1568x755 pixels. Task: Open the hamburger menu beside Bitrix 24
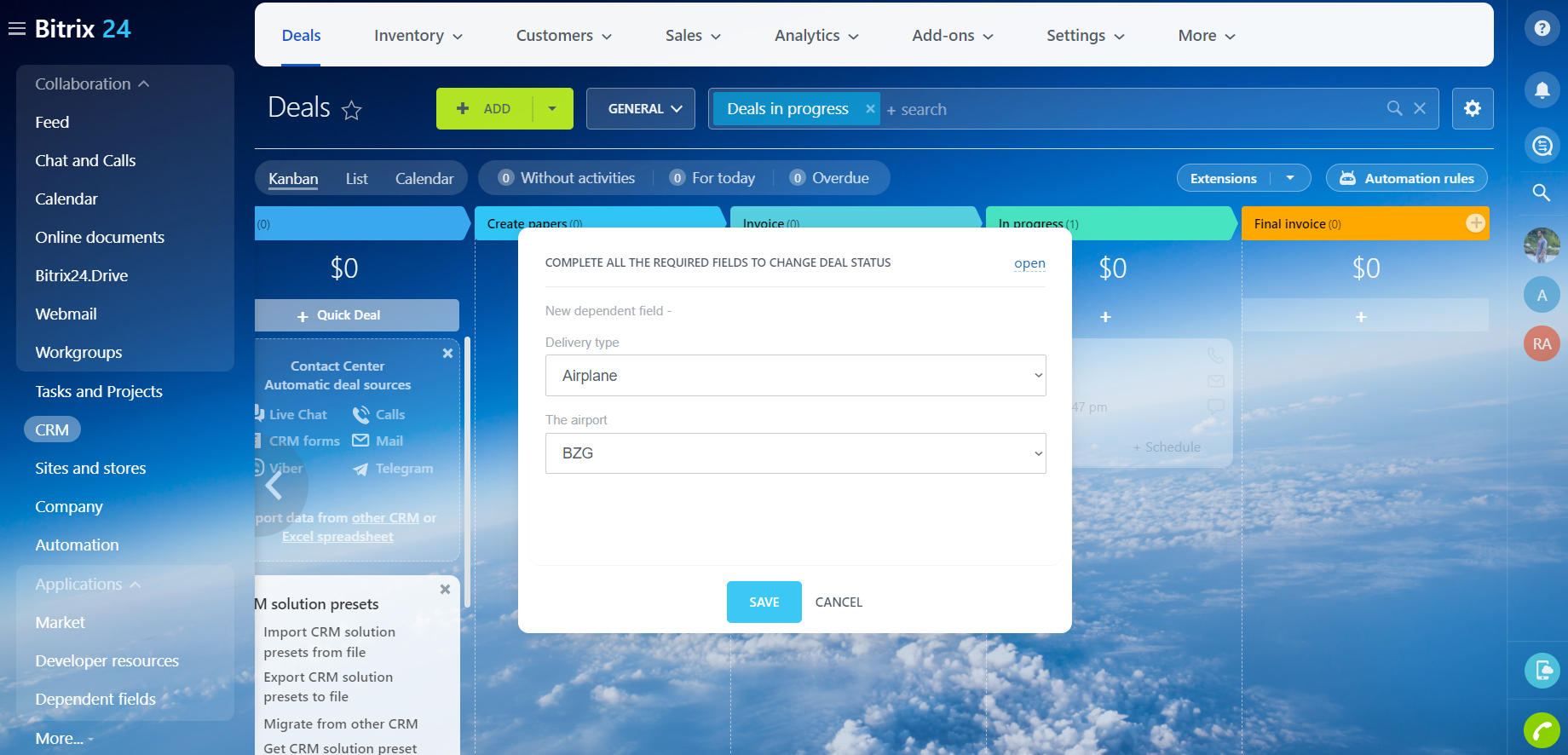17,29
